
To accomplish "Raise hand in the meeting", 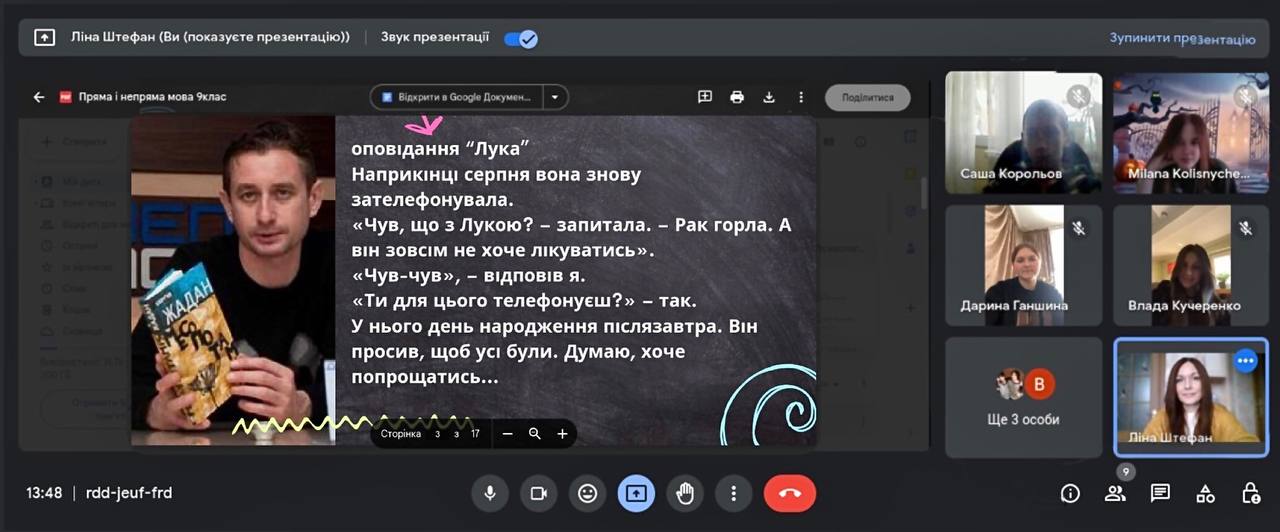I will [685, 493].
